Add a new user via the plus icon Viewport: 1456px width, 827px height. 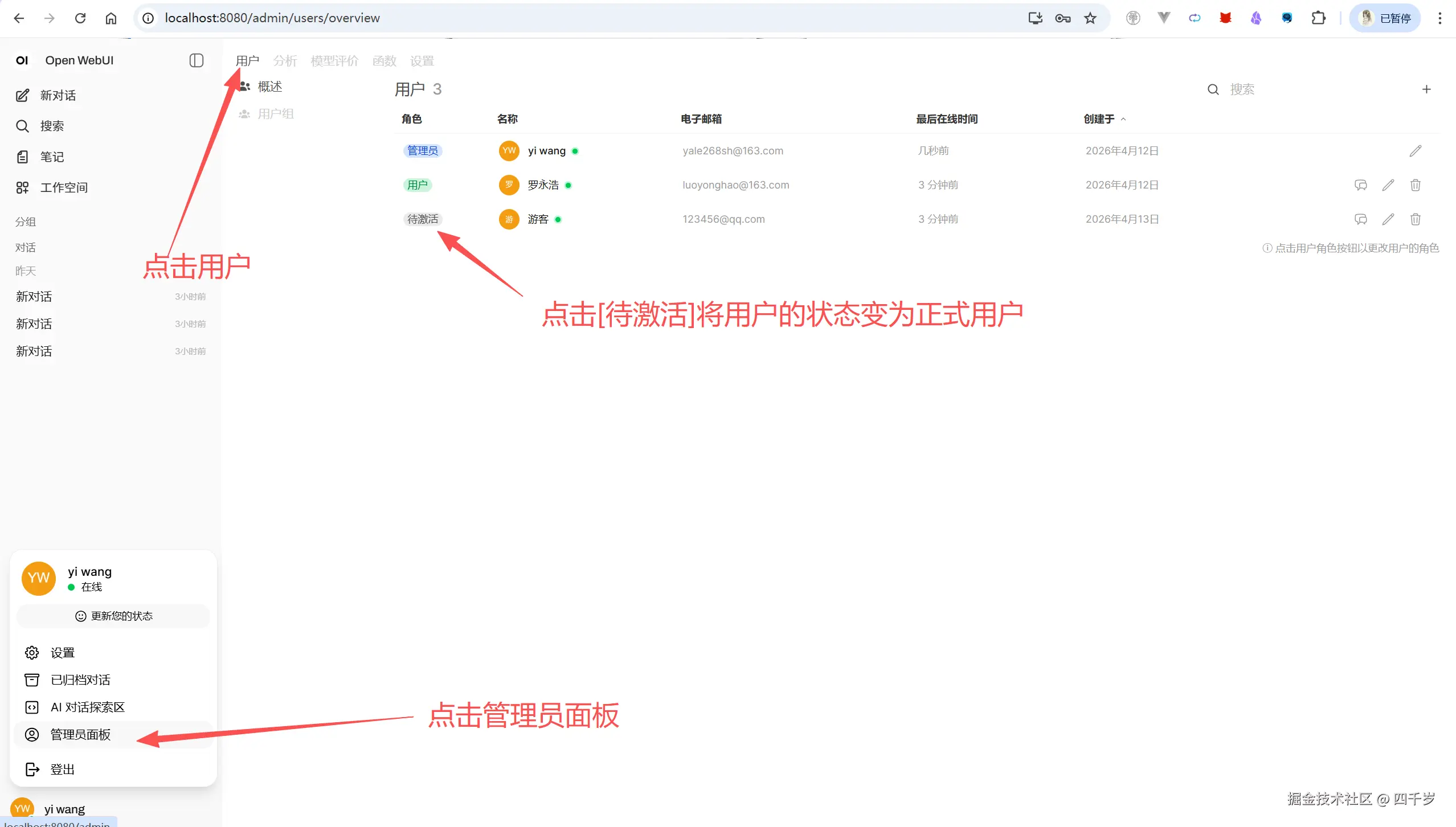pos(1427,89)
